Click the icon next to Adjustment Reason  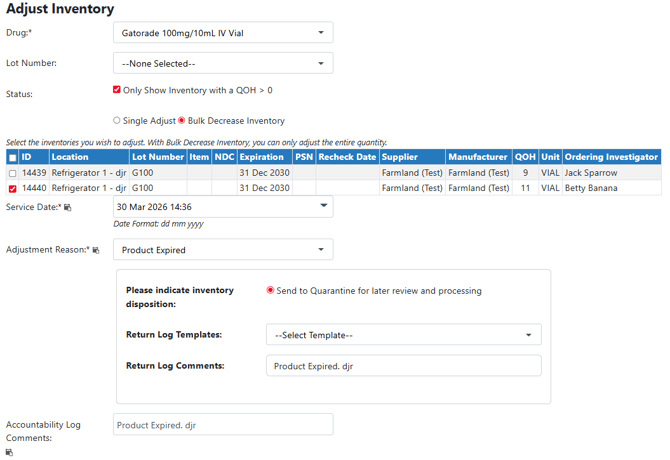[96, 250]
